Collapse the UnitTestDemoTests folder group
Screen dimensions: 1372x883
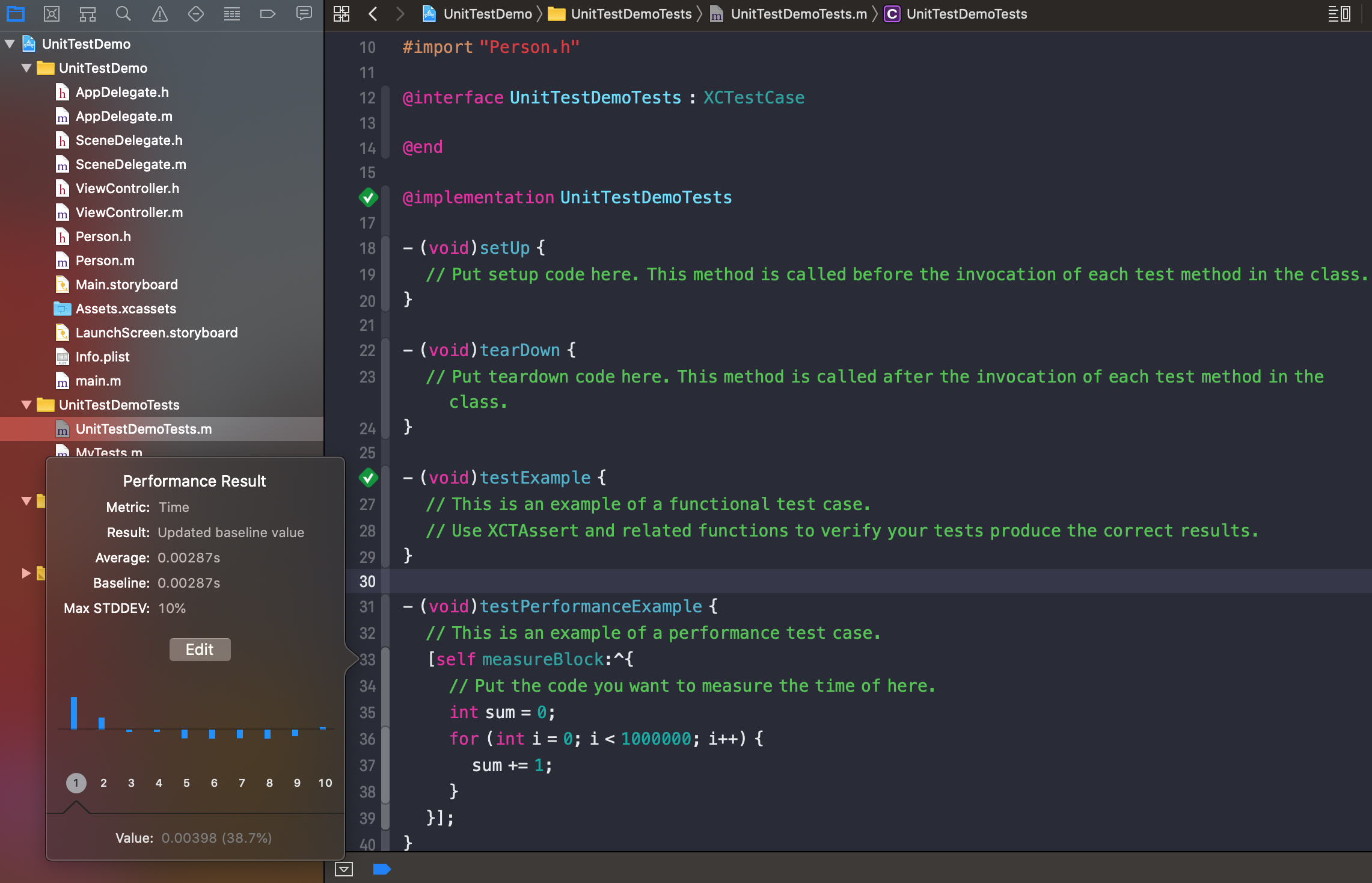click(26, 405)
